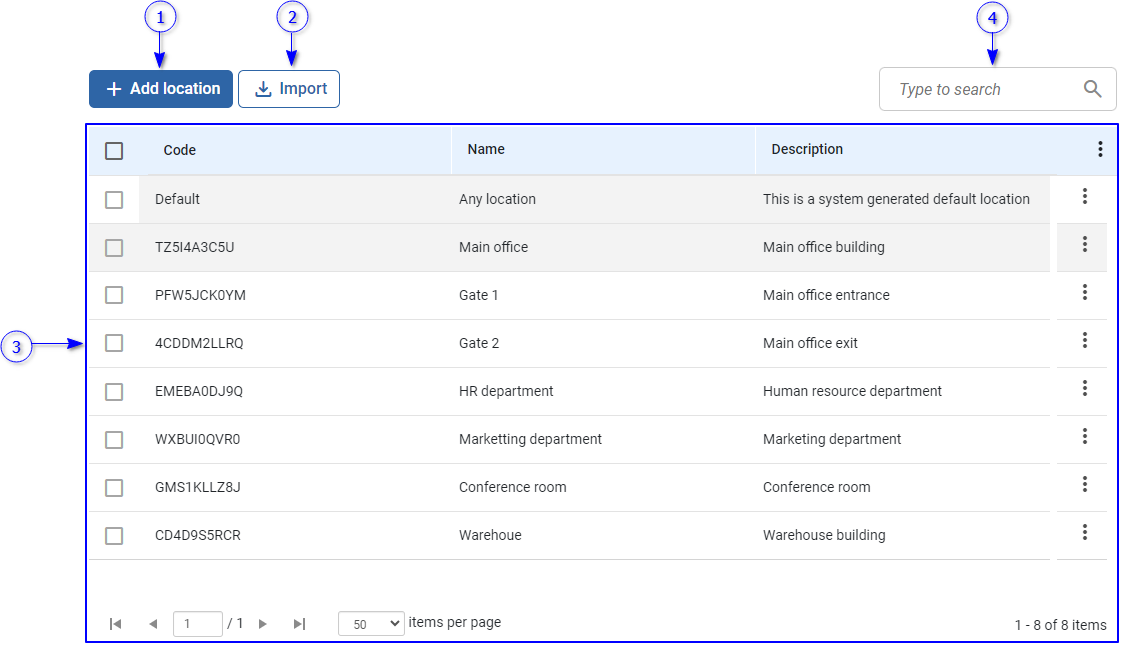Expand the items per page dropdown
The image size is (1123, 653).
[371, 624]
